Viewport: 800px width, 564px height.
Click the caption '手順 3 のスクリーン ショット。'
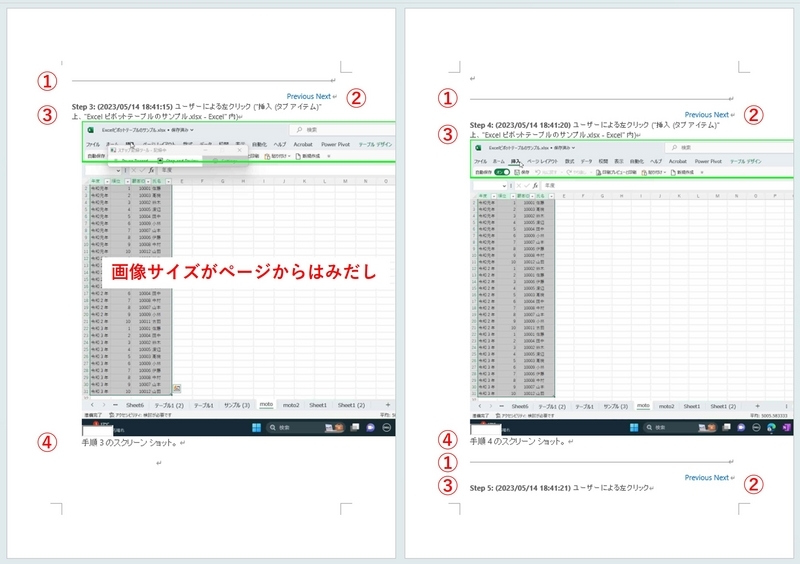[x=130, y=443]
